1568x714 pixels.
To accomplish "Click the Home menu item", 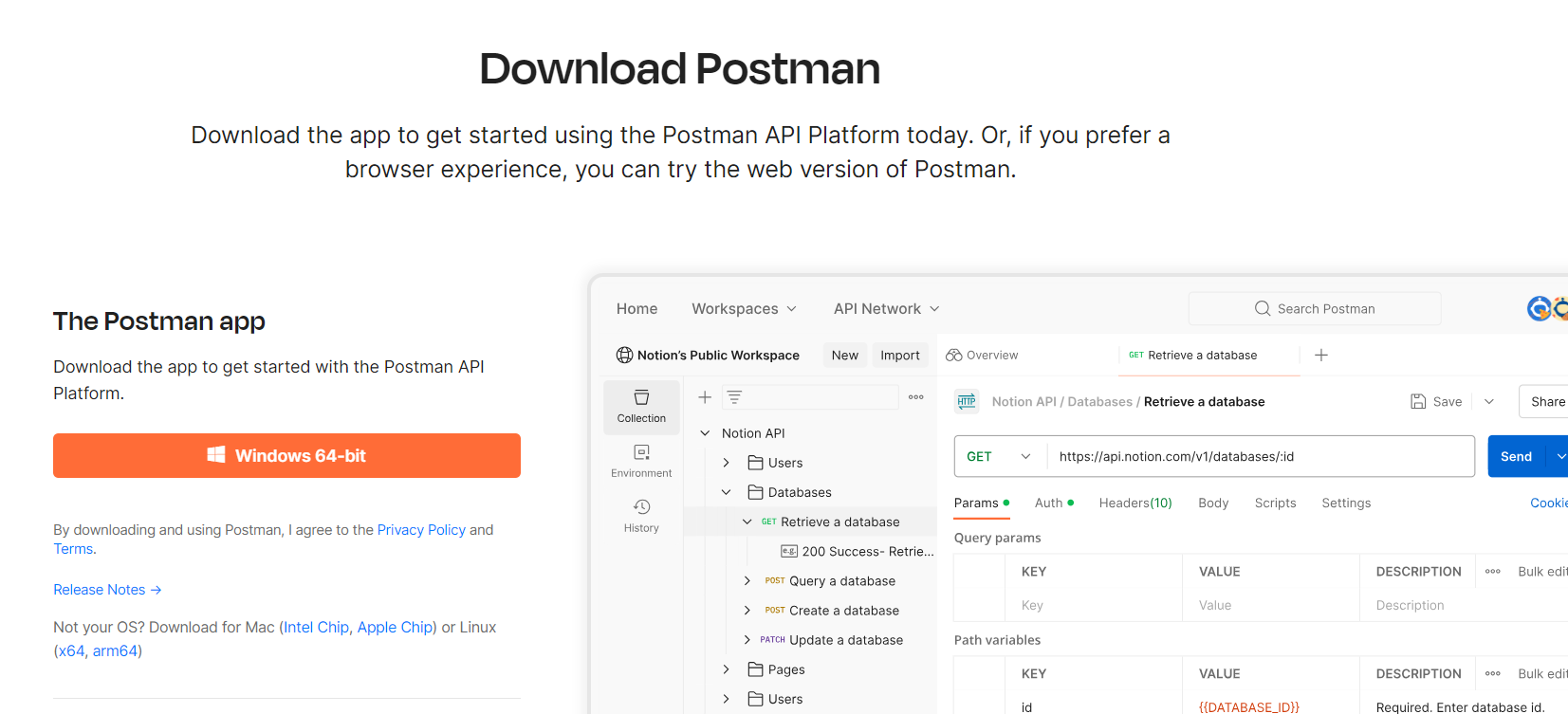I will pos(636,309).
